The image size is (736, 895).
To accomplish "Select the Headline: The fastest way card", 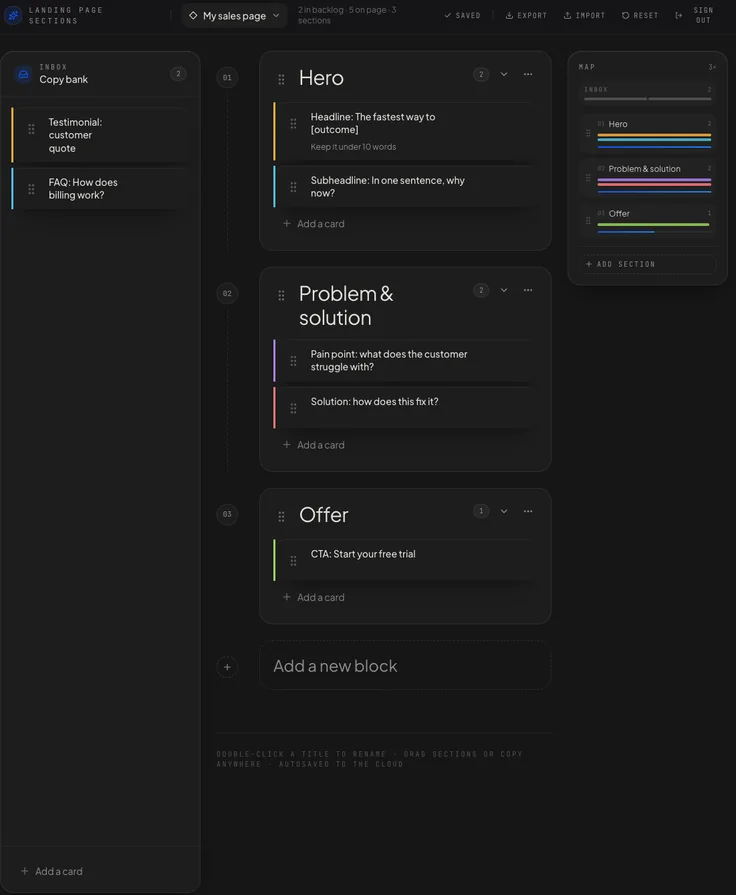I will click(405, 132).
